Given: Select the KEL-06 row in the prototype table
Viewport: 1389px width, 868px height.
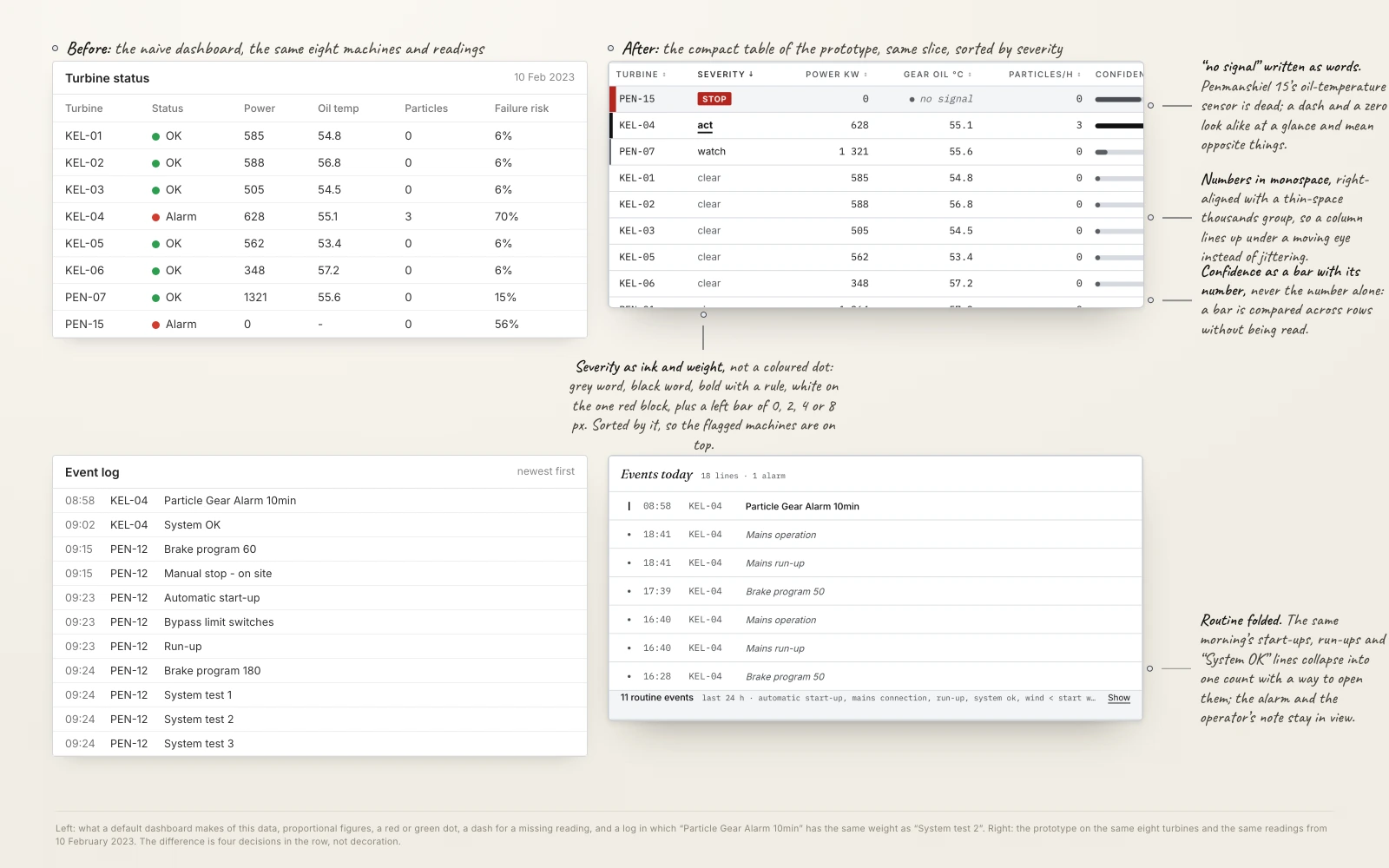Looking at the screenshot, I should pyautogui.click(x=876, y=284).
